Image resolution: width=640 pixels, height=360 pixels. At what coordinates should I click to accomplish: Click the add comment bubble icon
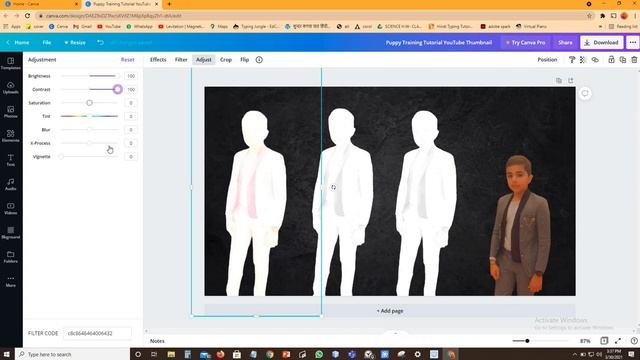pyautogui.click(x=585, y=93)
